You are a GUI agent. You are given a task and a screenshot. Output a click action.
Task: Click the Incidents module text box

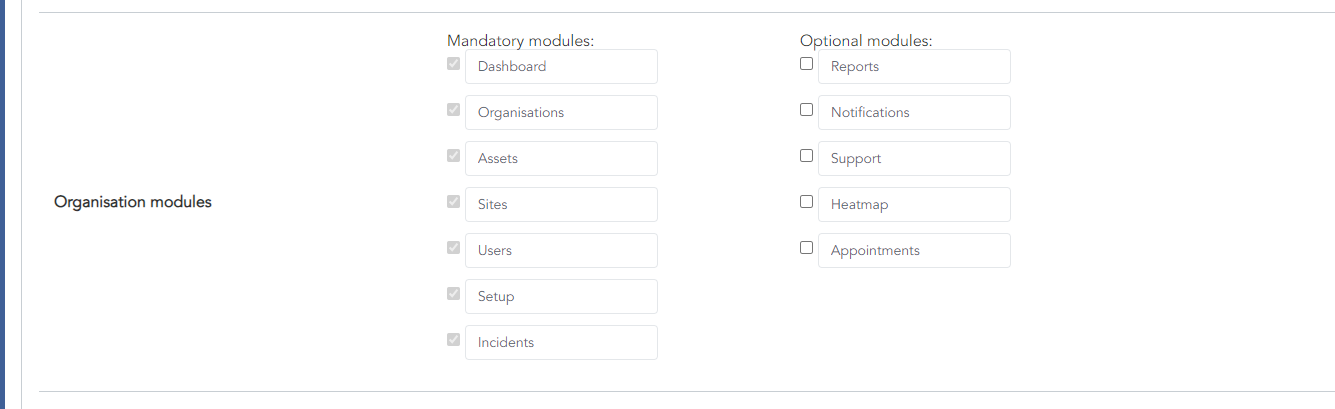pyautogui.click(x=561, y=343)
